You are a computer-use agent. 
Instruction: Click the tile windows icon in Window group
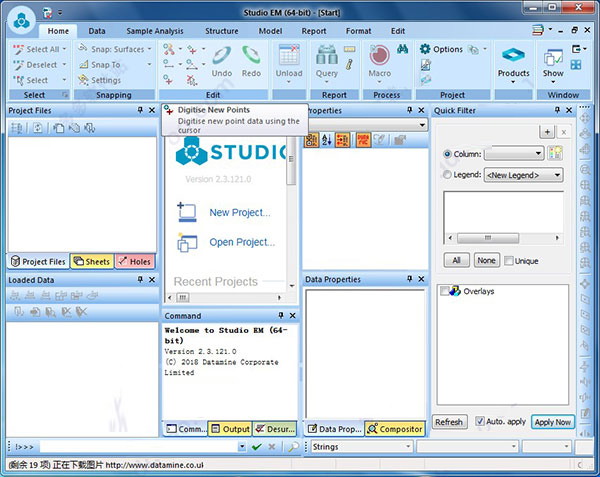coord(576,65)
